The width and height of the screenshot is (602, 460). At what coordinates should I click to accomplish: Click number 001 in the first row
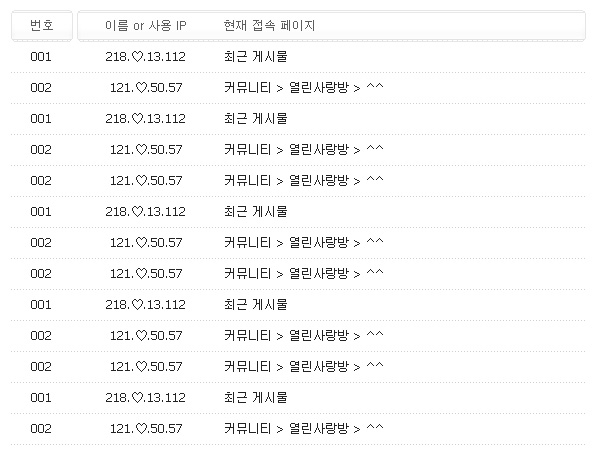(41, 57)
